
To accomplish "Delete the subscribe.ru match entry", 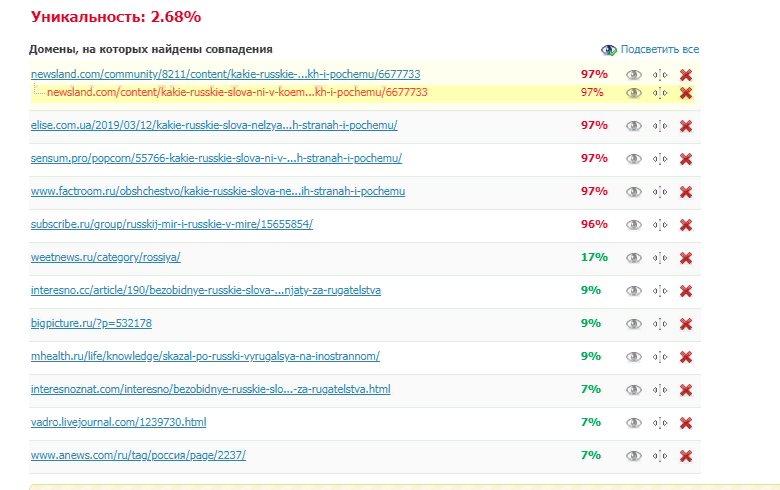I will pos(686,225).
